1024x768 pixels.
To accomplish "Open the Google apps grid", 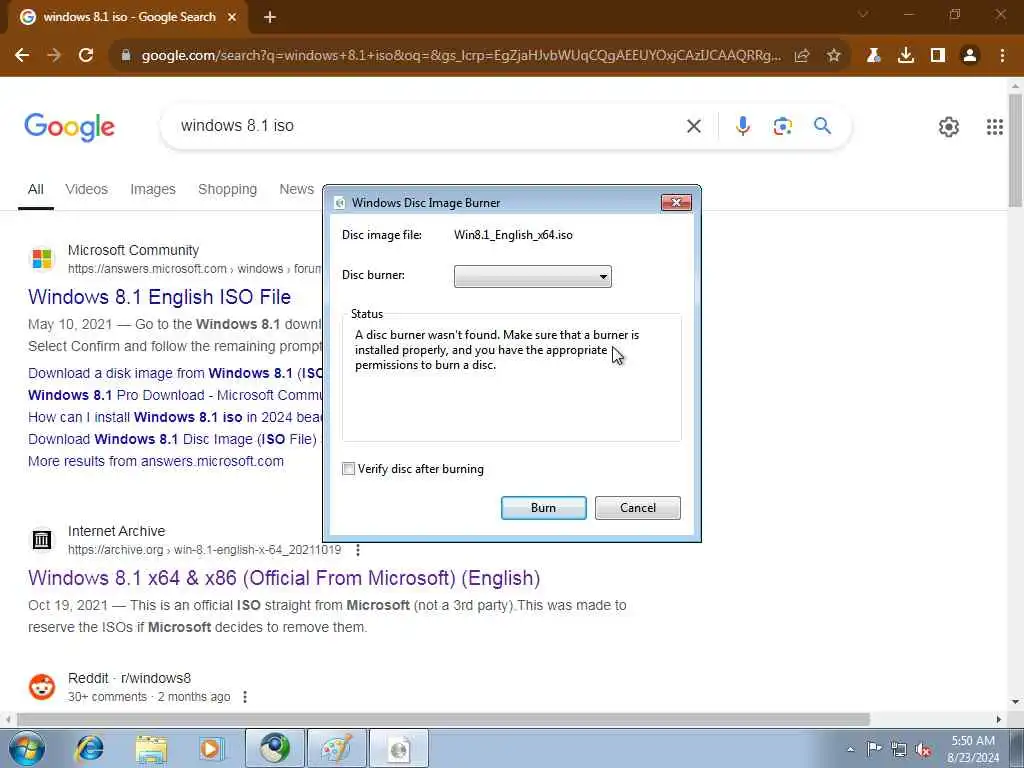I will click(995, 127).
